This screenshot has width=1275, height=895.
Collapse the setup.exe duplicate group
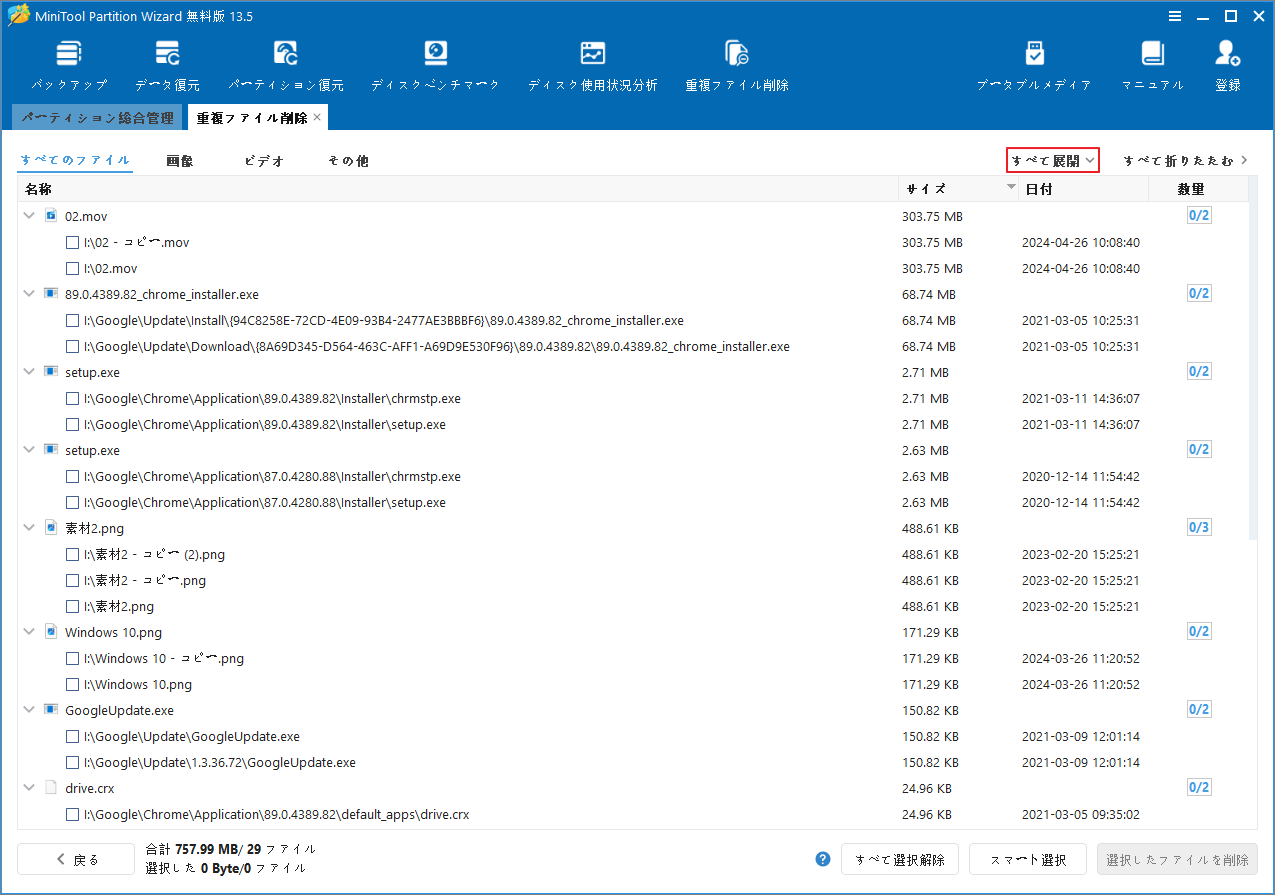(x=28, y=371)
